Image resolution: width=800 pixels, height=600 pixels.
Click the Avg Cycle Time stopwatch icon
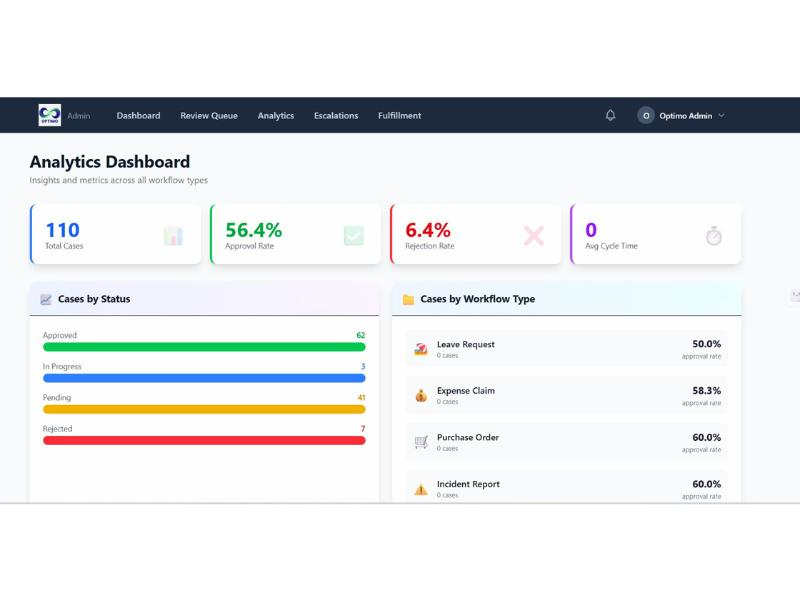click(713, 236)
